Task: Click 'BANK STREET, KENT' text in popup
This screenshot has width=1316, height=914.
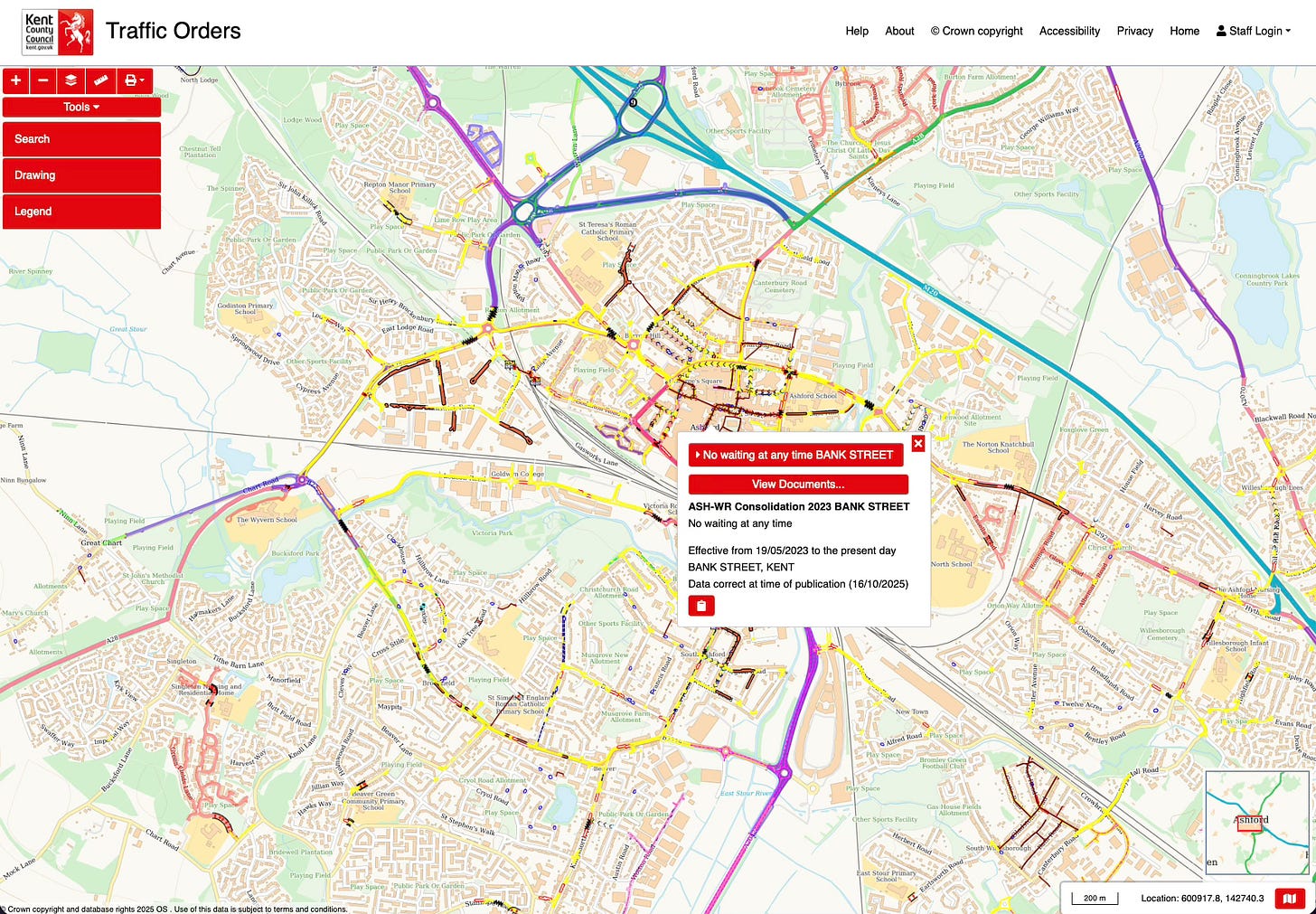Action: point(741,568)
